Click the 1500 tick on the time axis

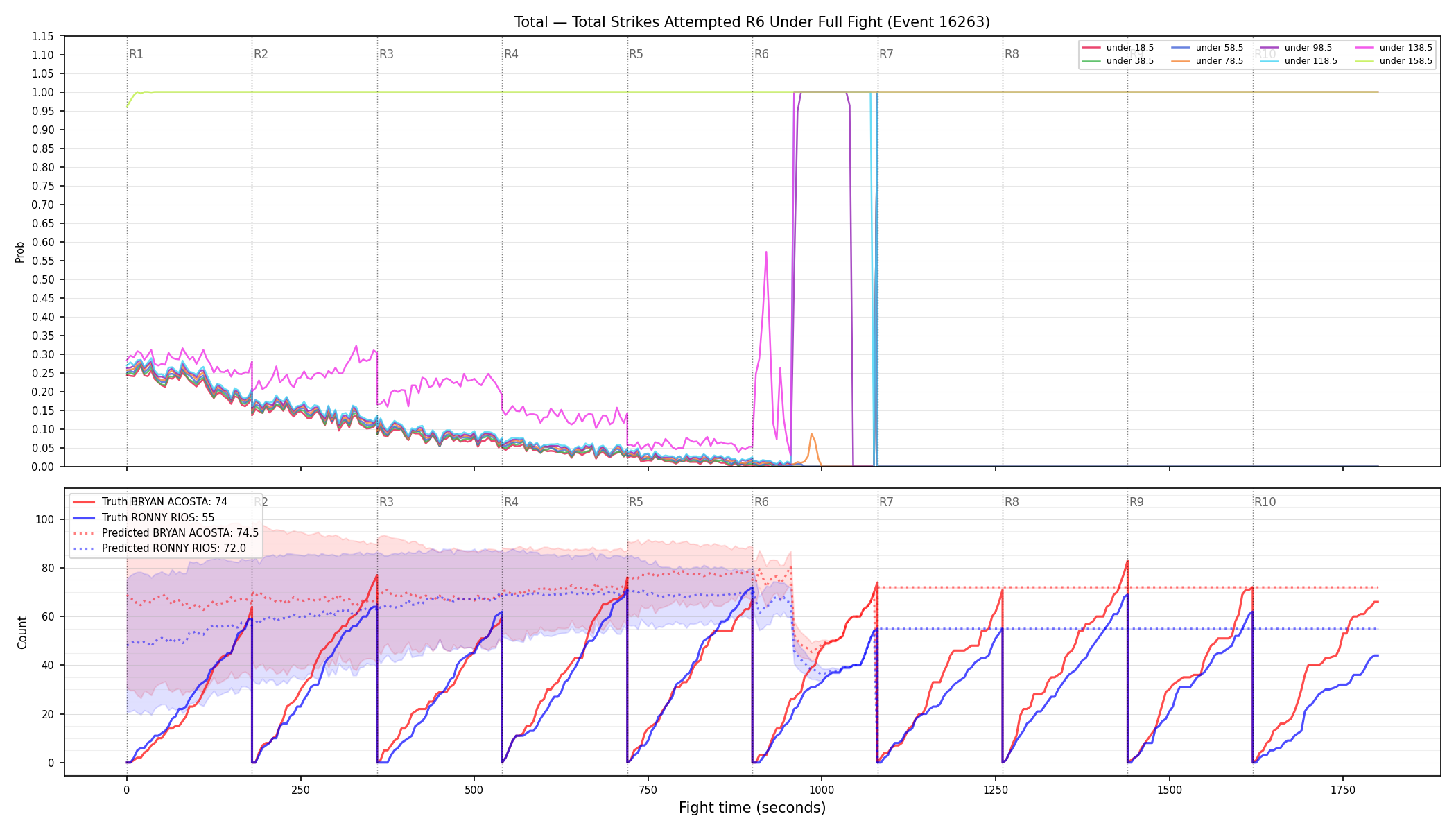click(x=1170, y=790)
